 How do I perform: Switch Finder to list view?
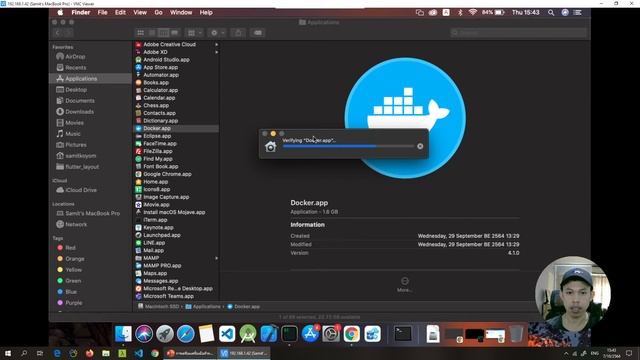152,33
